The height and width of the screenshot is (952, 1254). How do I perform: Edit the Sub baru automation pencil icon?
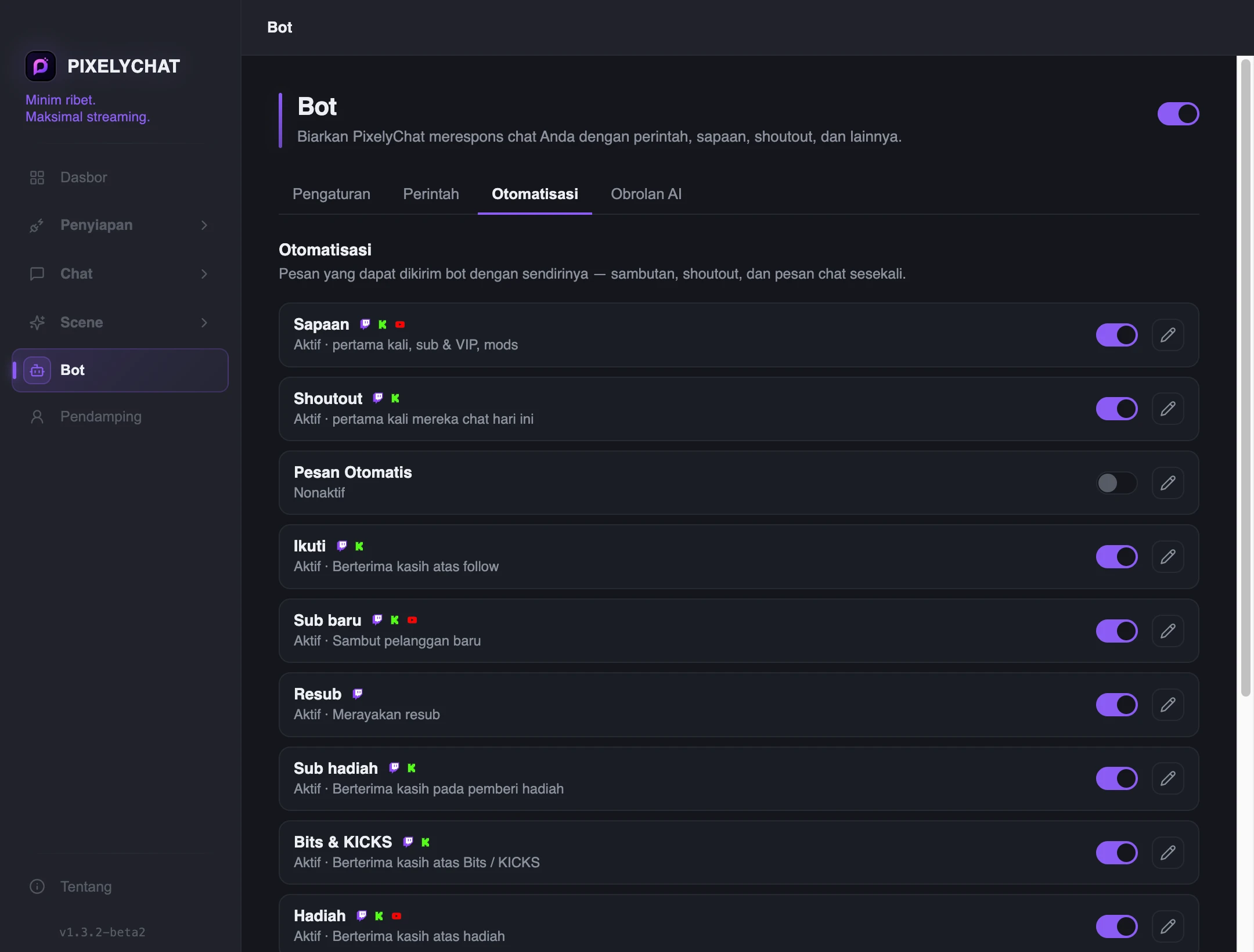tap(1168, 631)
